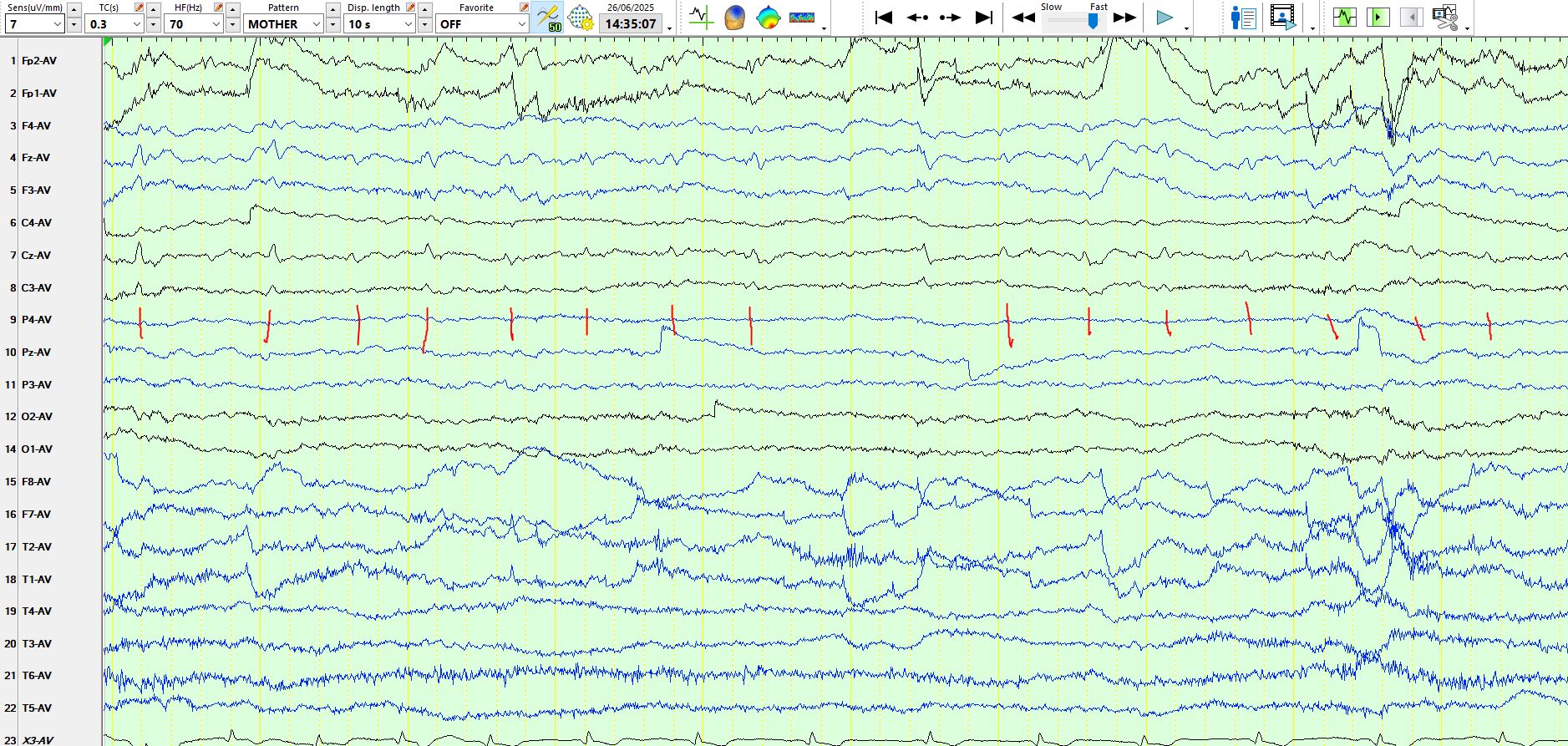The image size is (1568, 746).
Task: Select the Fz-AV channel label
Action: (x=36, y=158)
